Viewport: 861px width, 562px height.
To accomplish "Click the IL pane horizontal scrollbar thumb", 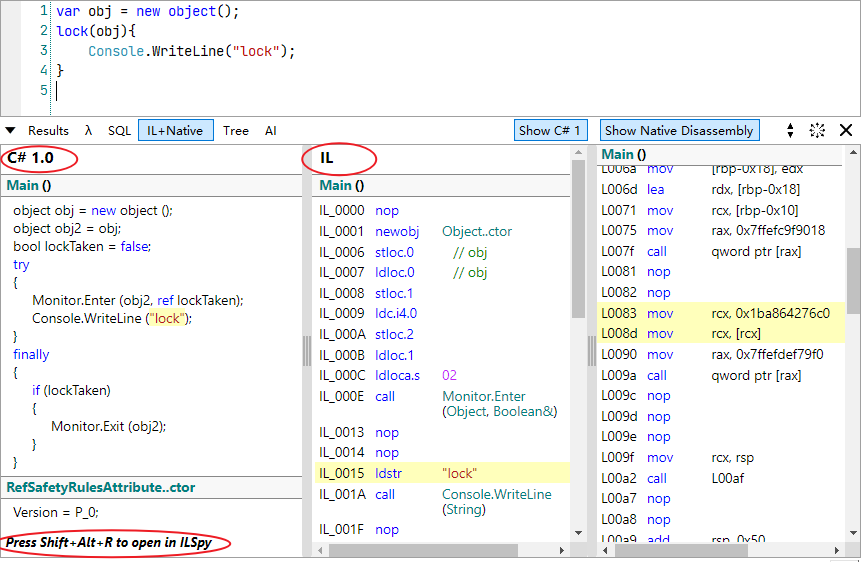I will coord(423,550).
